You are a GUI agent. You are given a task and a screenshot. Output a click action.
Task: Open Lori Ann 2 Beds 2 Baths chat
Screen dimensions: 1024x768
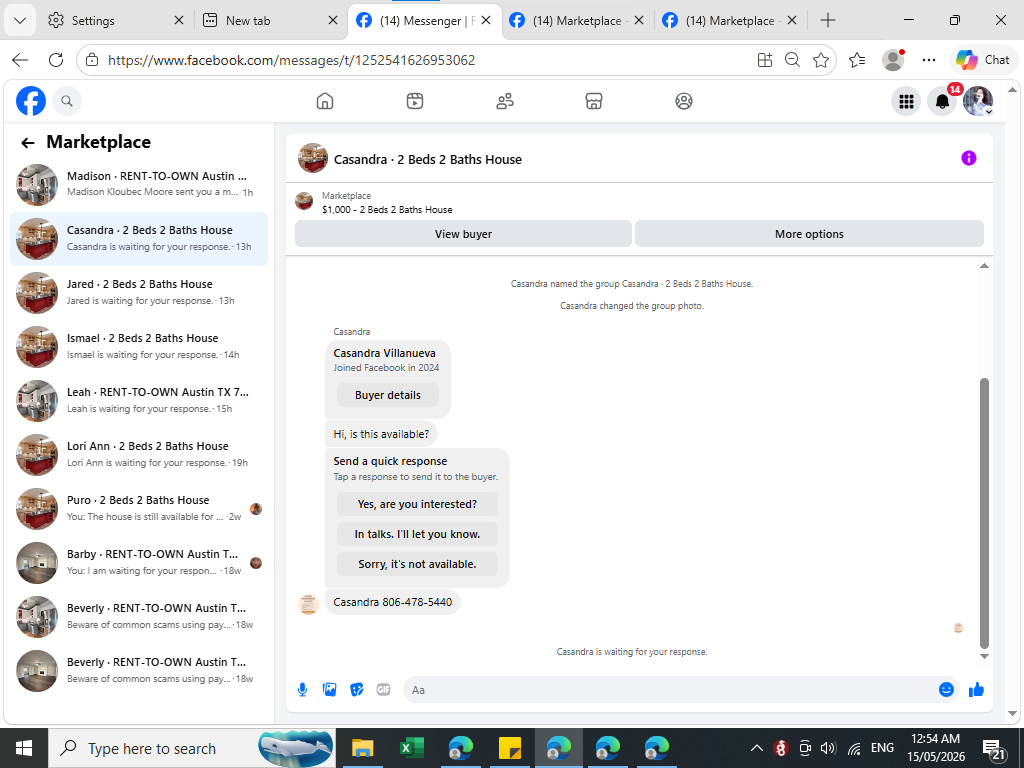pyautogui.click(x=138, y=455)
